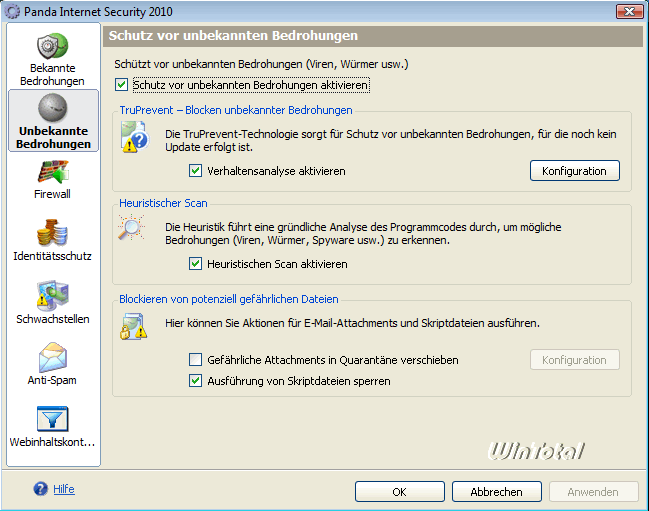Disable Verhaltensanalyse aktivieren checkbox
This screenshot has width=649, height=511.
click(x=195, y=170)
